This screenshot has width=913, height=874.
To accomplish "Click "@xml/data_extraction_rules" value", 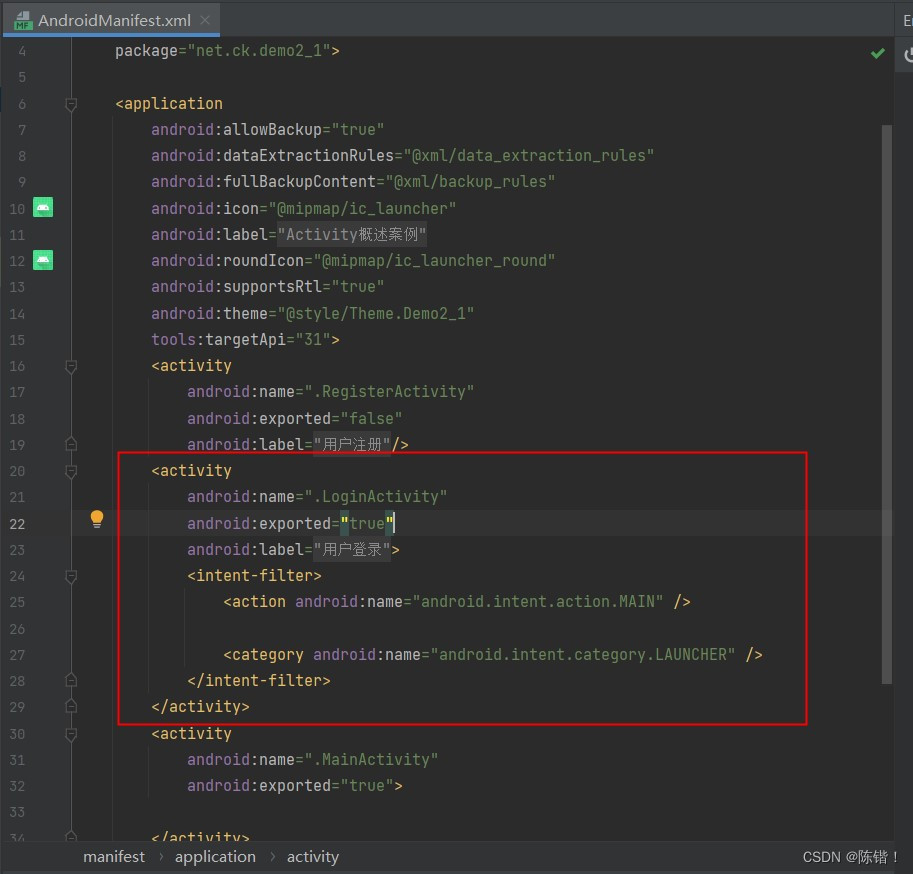I will pos(529,155).
